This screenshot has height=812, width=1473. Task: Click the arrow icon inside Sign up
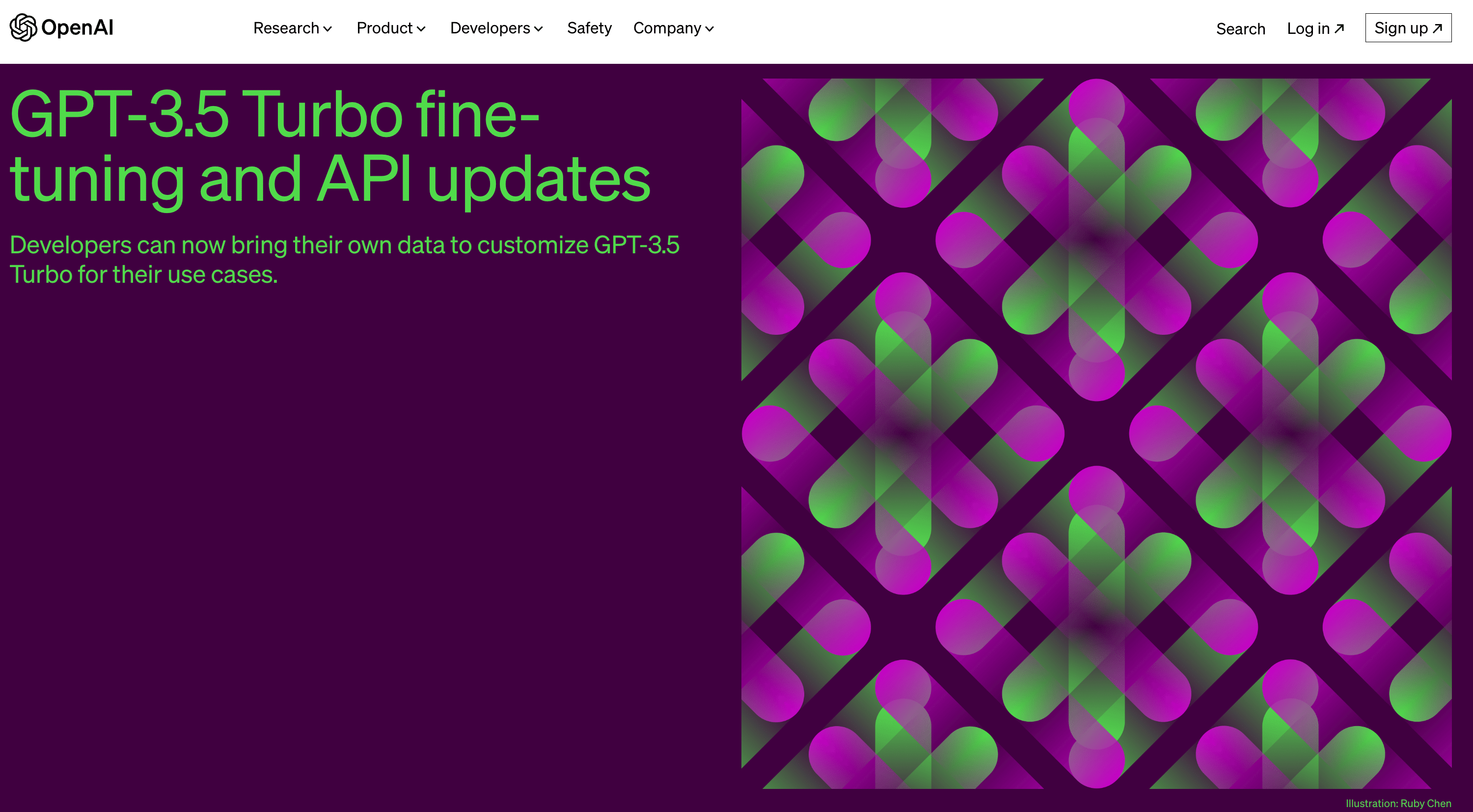click(1438, 28)
